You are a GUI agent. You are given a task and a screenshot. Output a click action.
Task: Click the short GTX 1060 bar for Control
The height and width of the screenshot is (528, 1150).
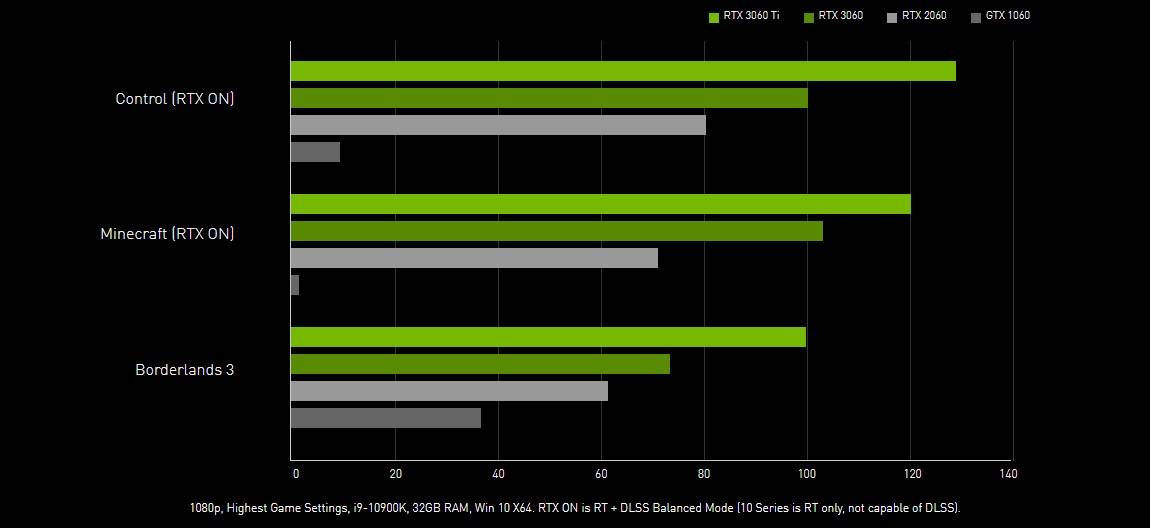click(315, 152)
